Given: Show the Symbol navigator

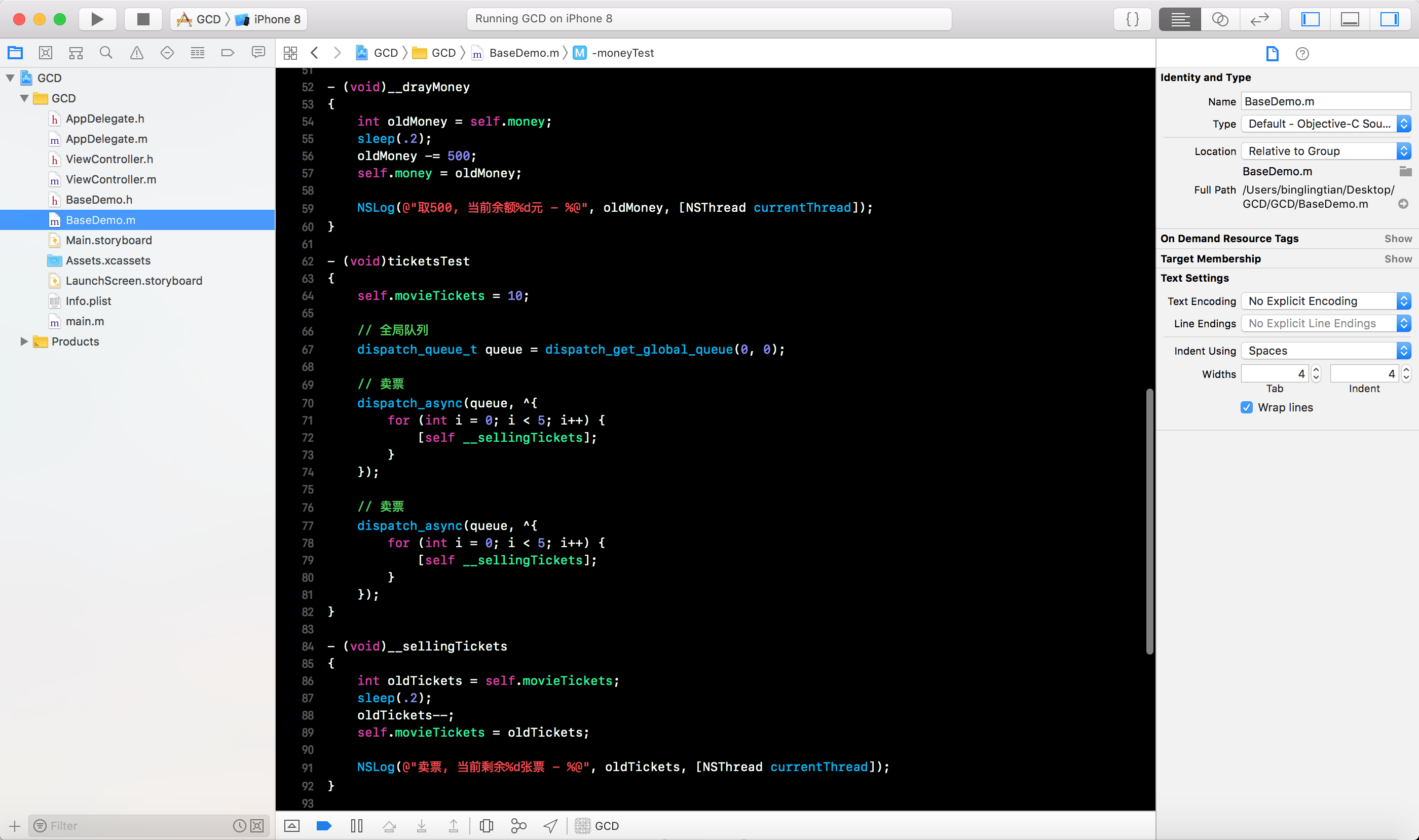Looking at the screenshot, I should point(76,53).
